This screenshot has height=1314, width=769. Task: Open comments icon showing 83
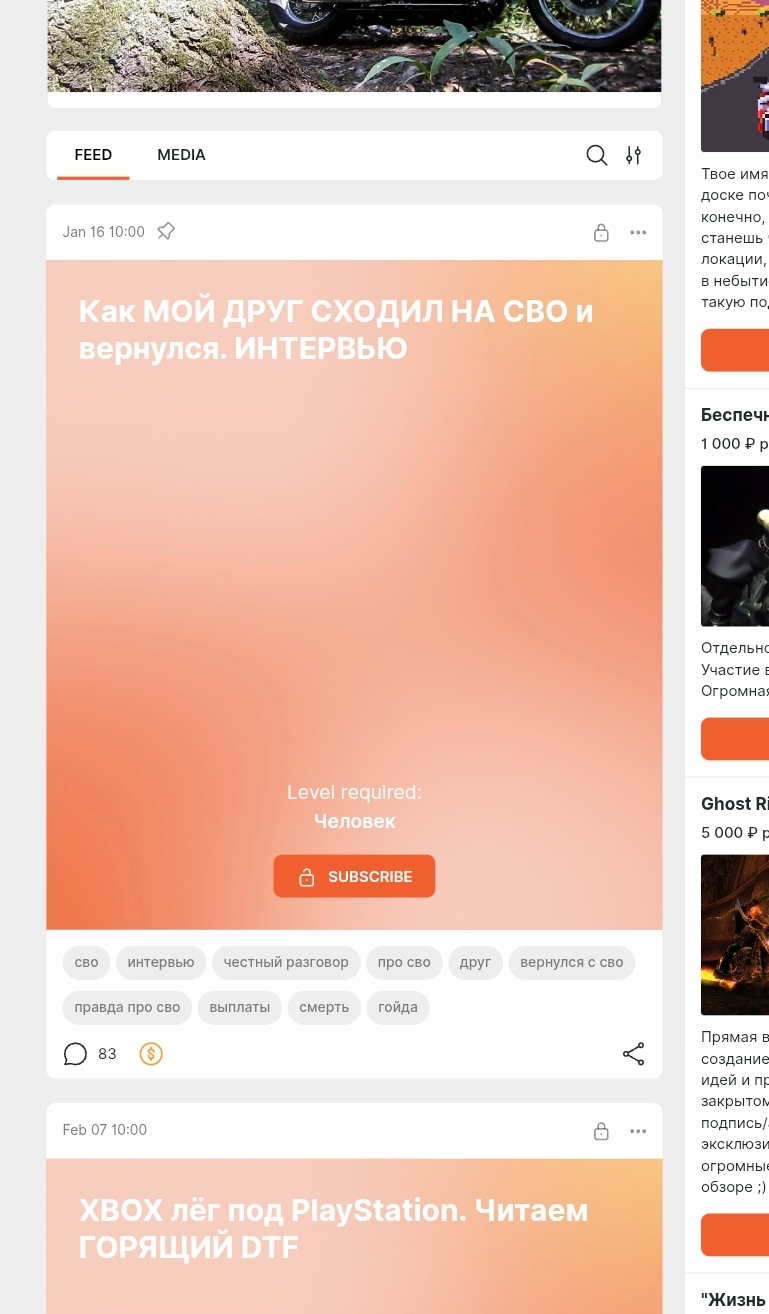click(75, 1054)
